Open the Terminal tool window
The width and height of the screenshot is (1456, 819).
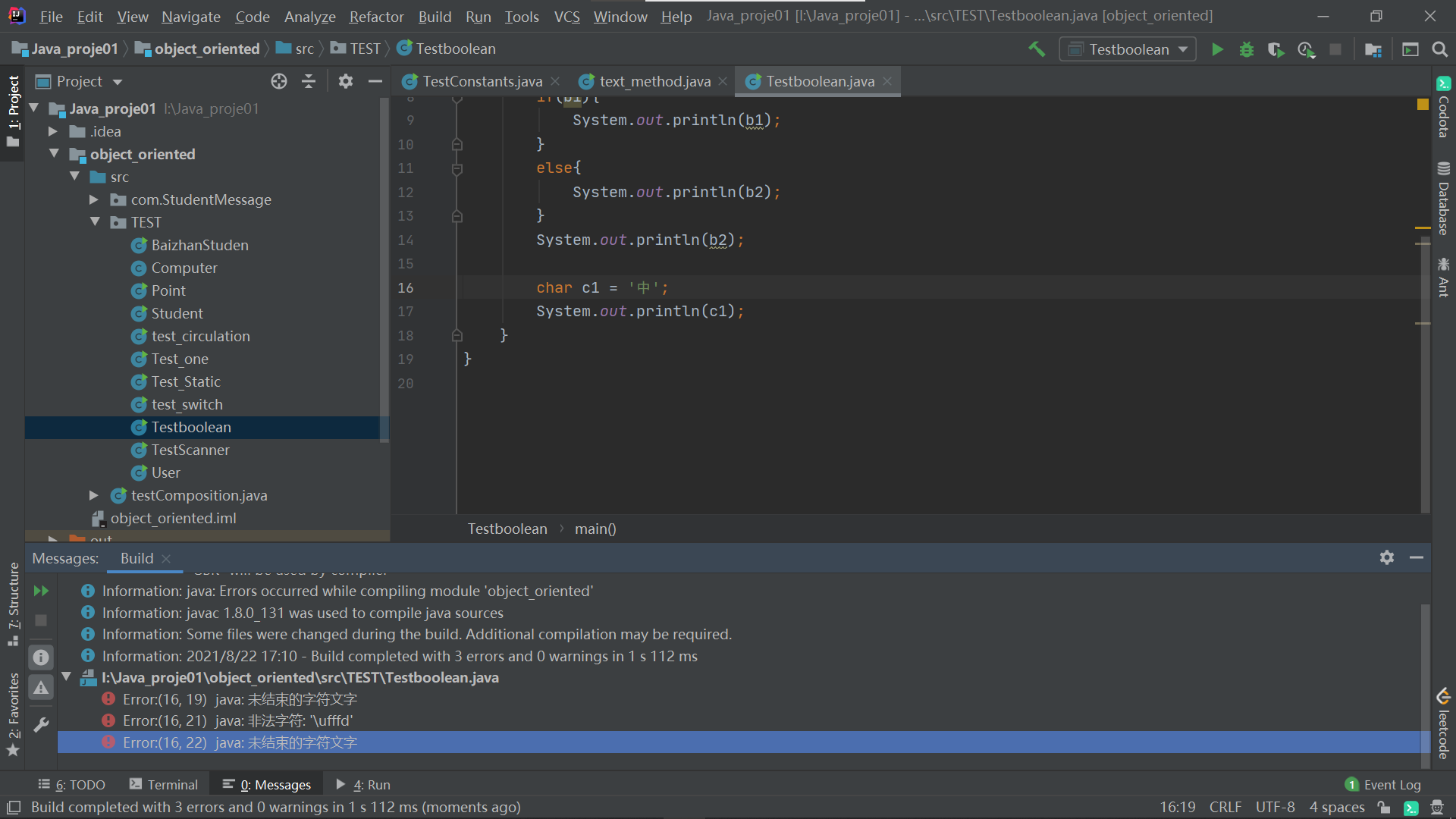point(164,784)
